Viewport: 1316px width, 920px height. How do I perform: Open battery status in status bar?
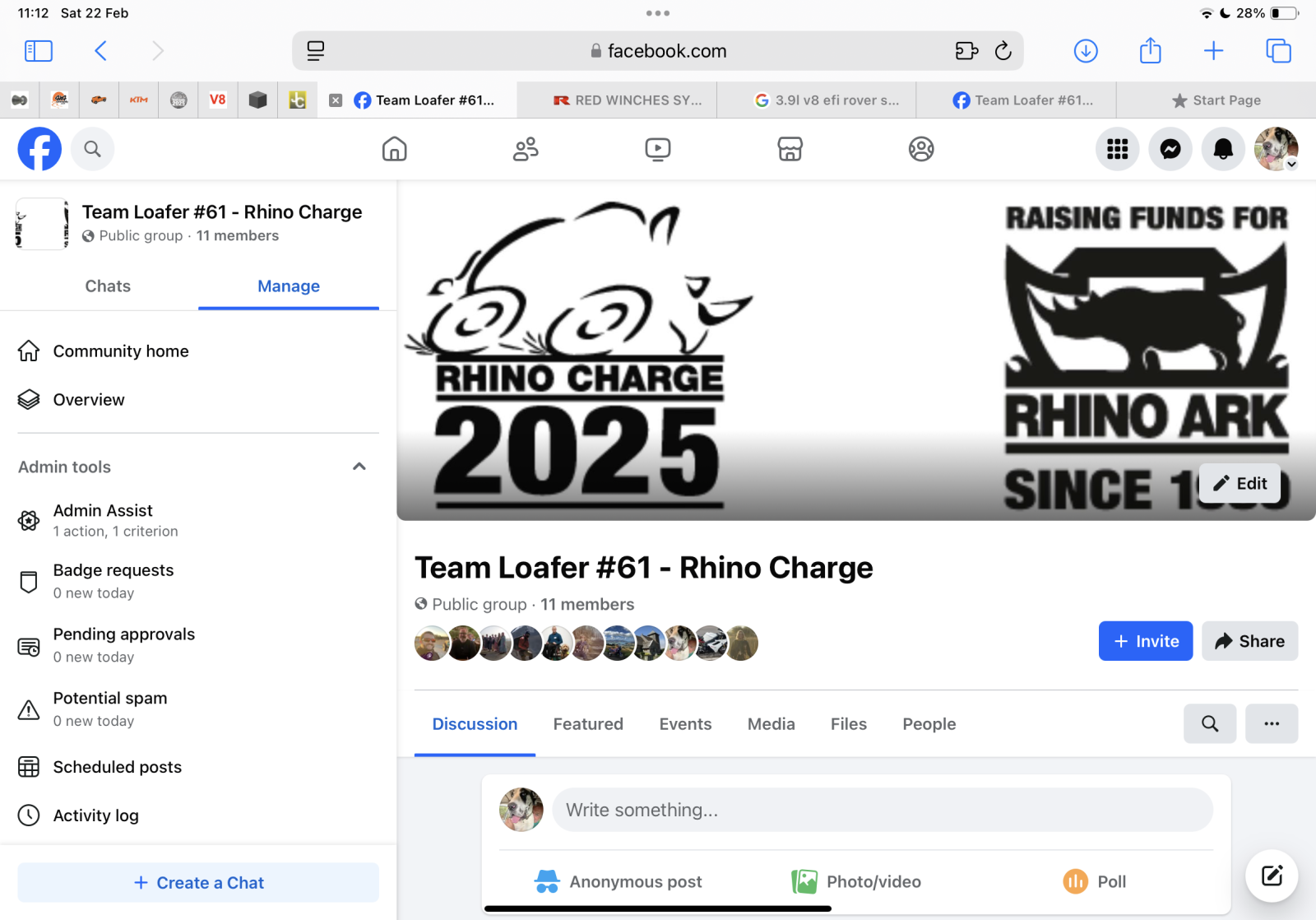click(1284, 13)
